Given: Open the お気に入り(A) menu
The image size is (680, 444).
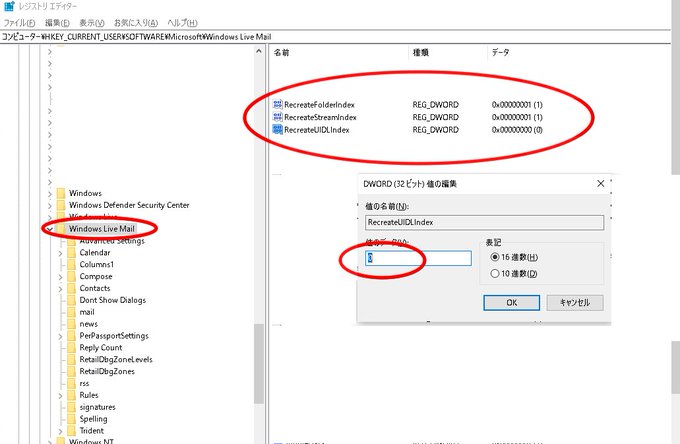Looking at the screenshot, I should 136,23.
